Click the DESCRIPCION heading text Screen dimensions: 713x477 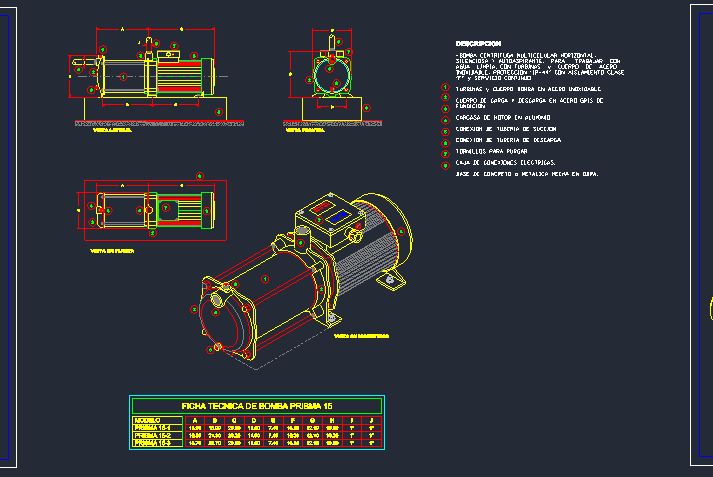pyautogui.click(x=478, y=44)
